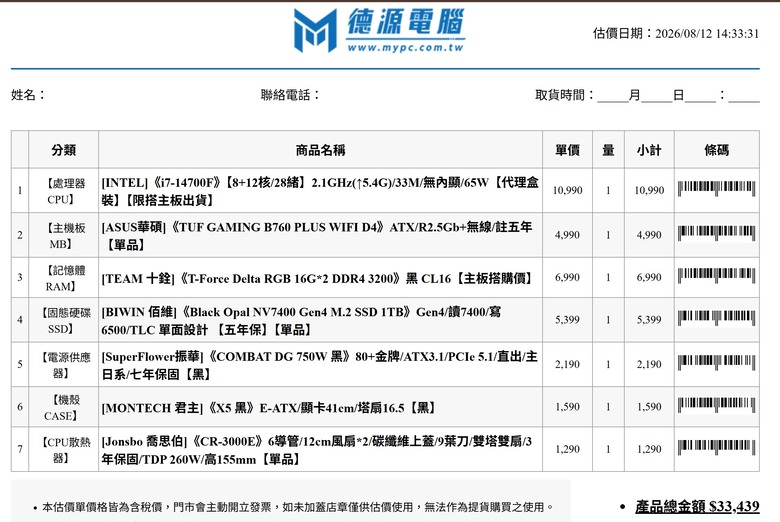Click the barcode in the MONTECH case row
780x522 pixels.
[x=716, y=405]
